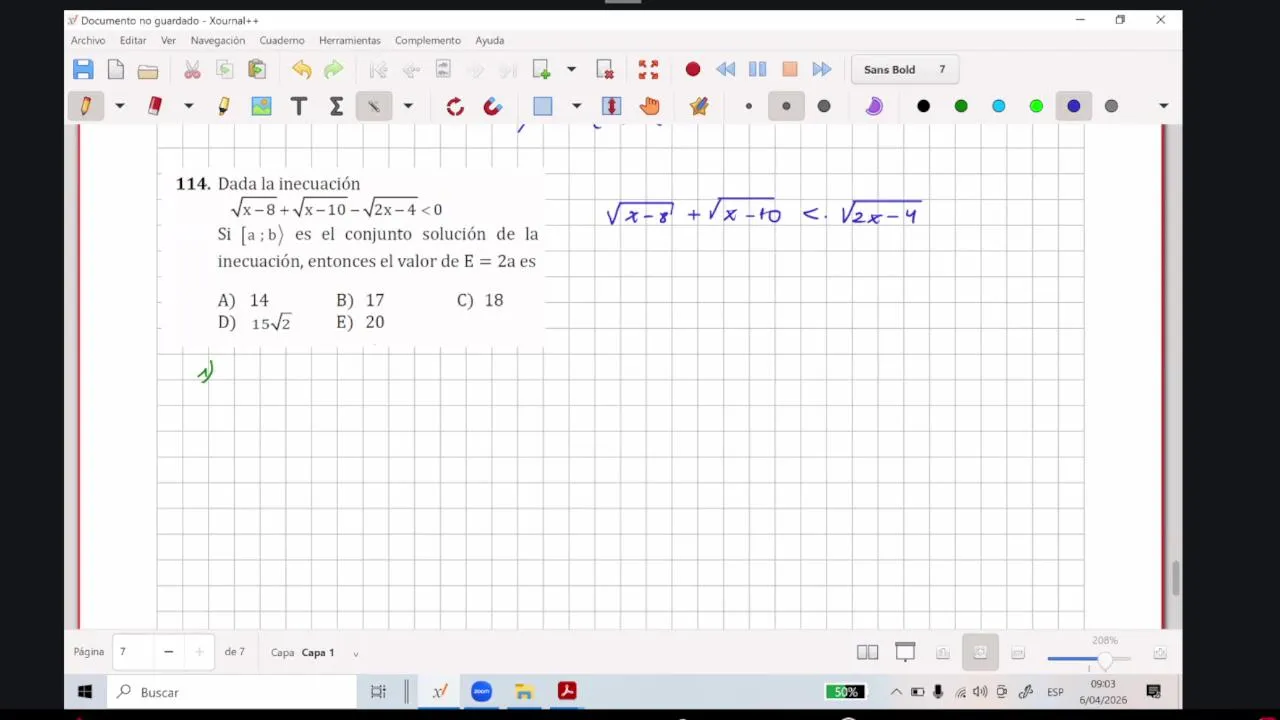The height and width of the screenshot is (720, 1280).
Task: Toggle fullscreen mode icon
Action: pos(649,69)
